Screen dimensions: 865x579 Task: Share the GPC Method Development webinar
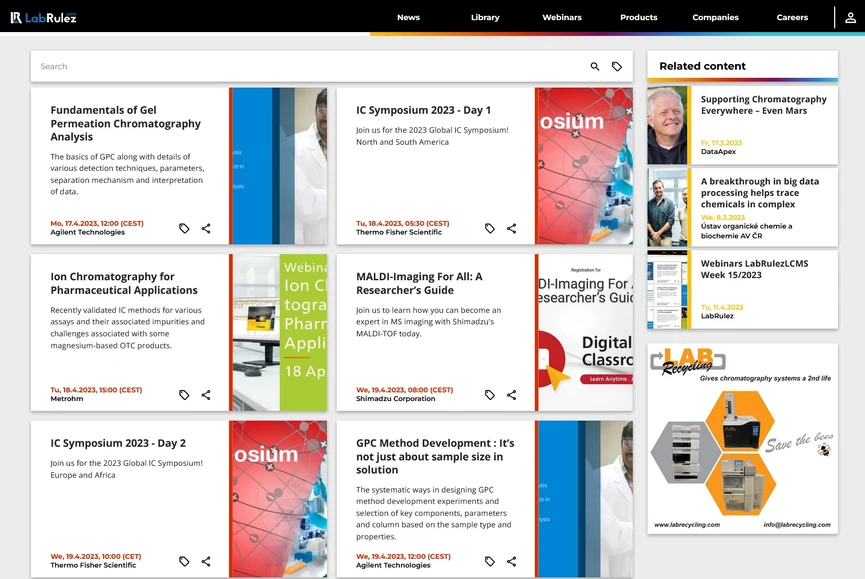511,561
